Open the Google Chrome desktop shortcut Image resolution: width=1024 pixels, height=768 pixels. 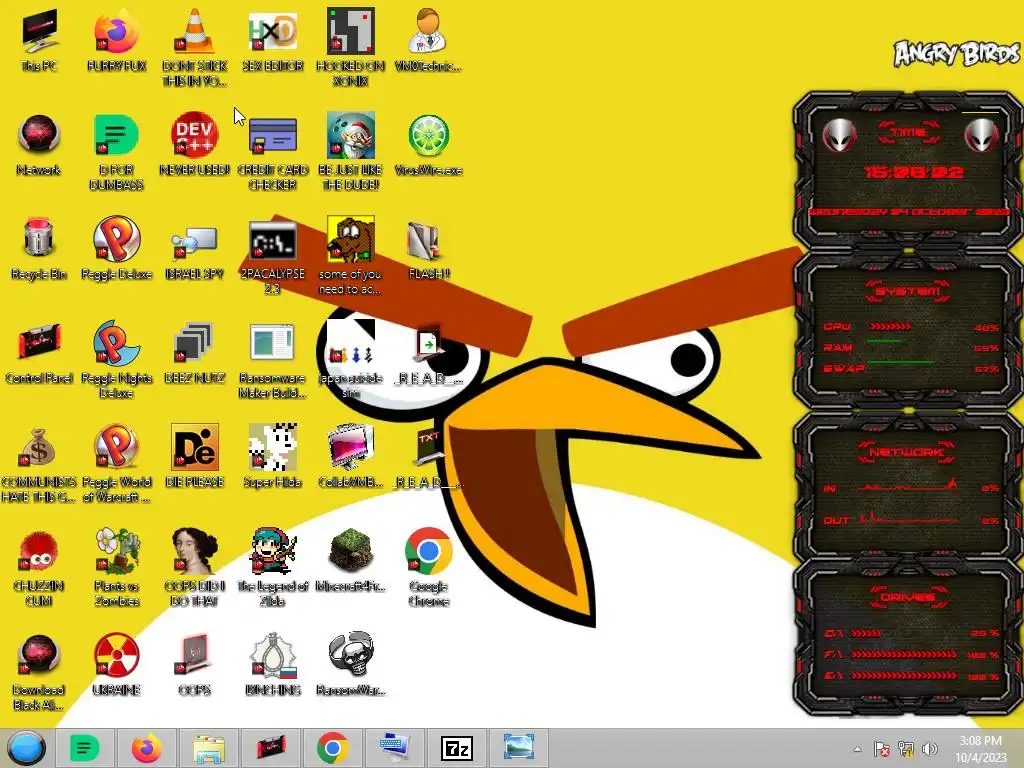point(428,568)
